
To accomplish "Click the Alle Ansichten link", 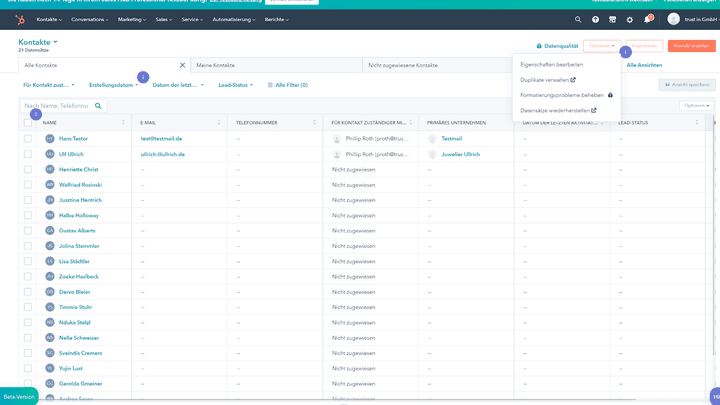I will [644, 65].
